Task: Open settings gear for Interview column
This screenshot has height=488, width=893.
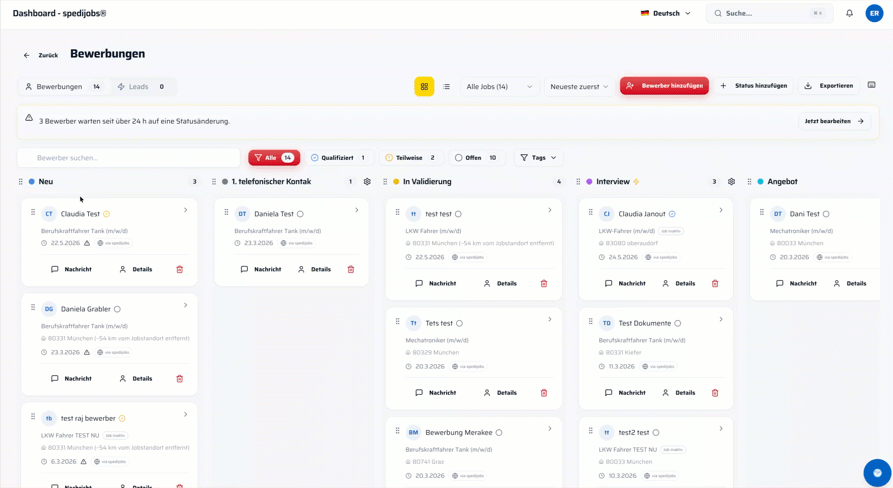Action: tap(731, 182)
